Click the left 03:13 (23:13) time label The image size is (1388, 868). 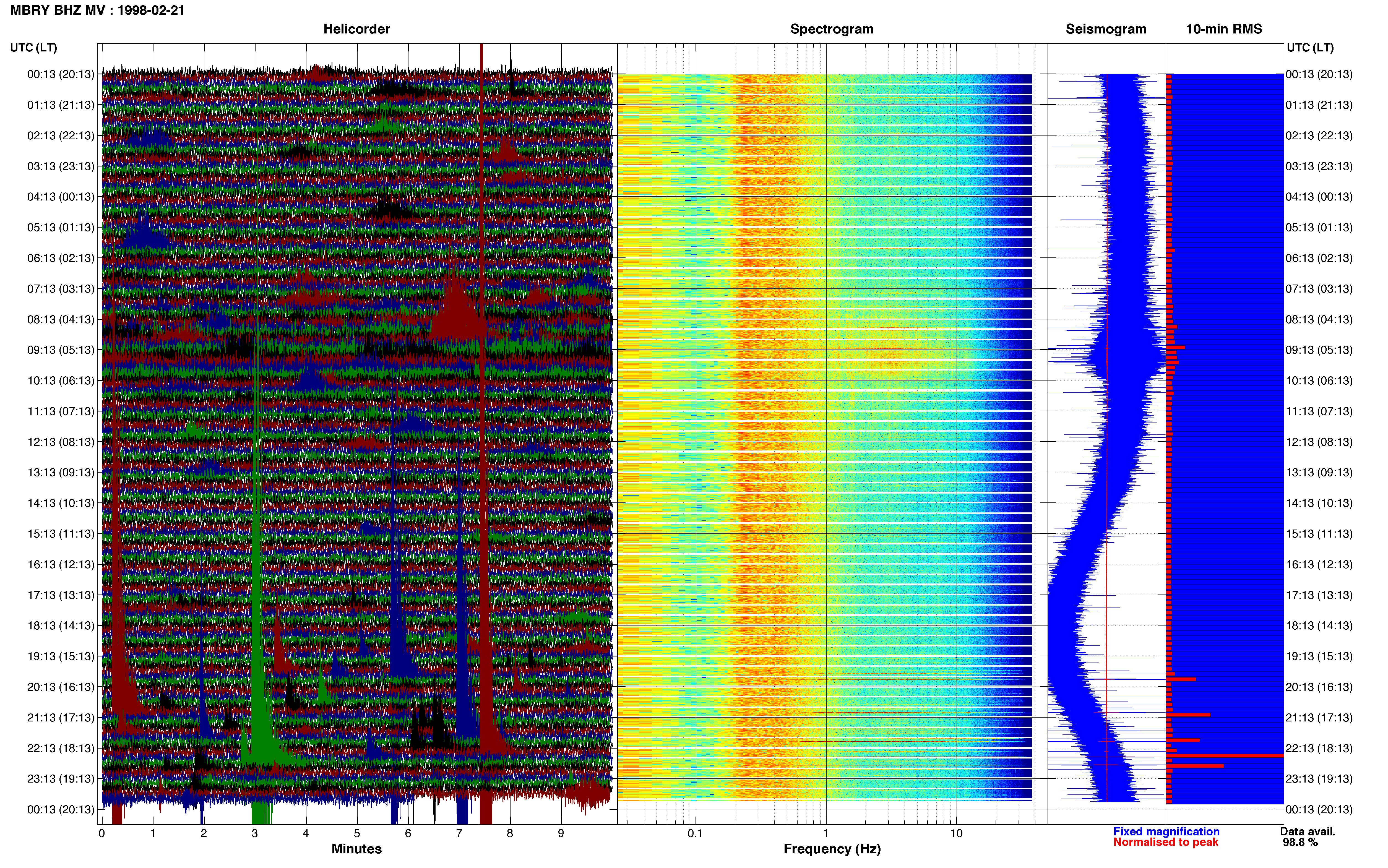click(x=61, y=166)
